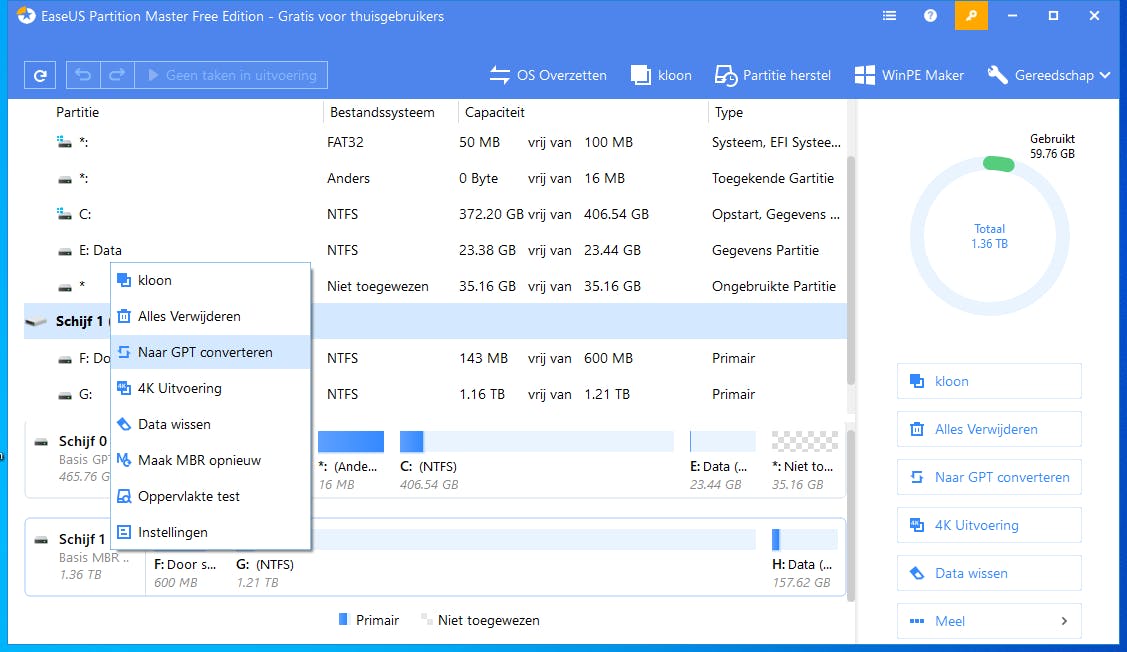Click the disk map vertical scrollbar

coord(851,515)
